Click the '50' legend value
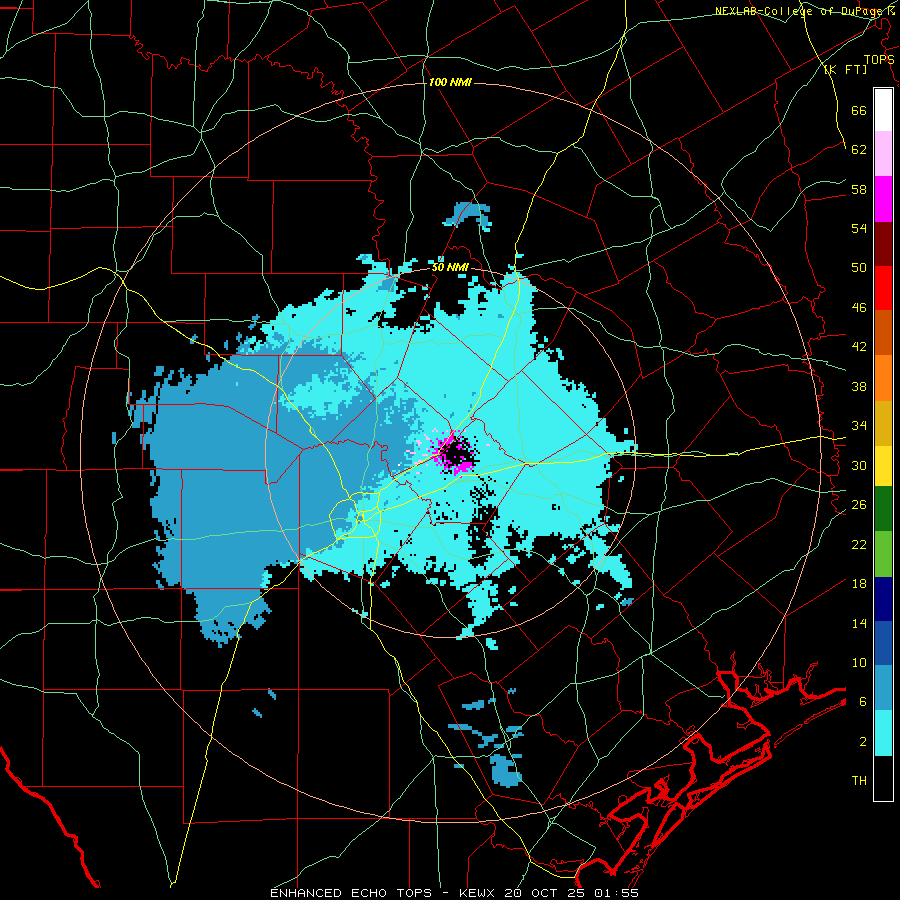Viewport: 900px width, 900px height. (859, 268)
